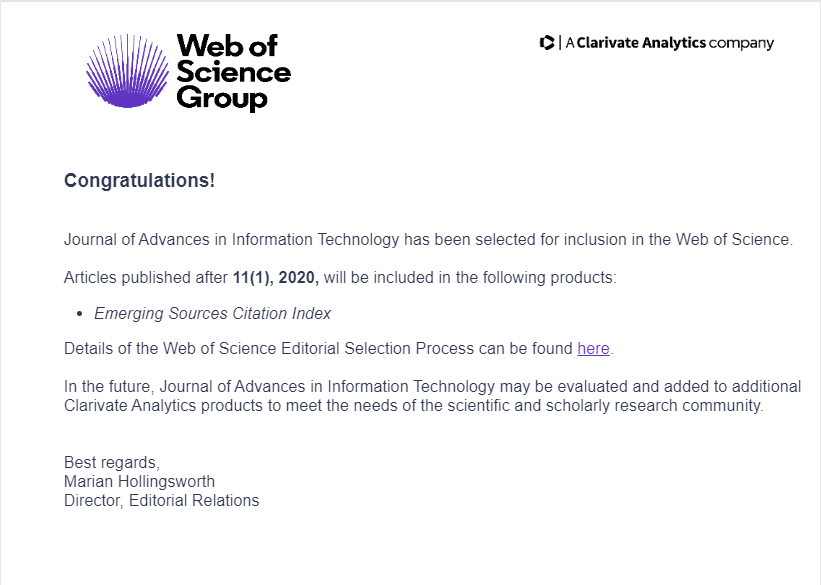Click the 'Congratulations!' heading

tap(139, 180)
